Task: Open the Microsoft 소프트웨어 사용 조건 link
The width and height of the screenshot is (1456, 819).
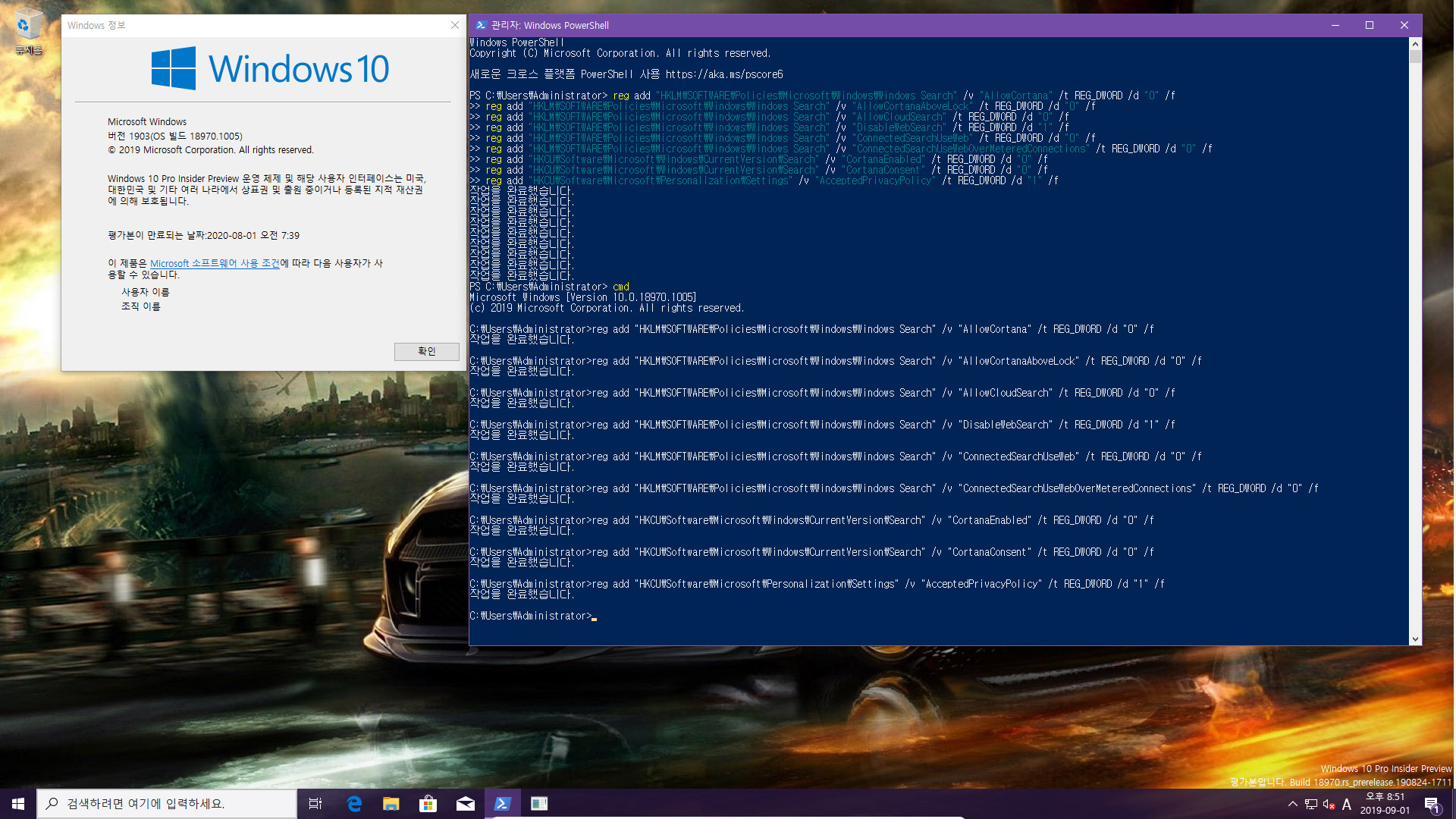Action: (x=215, y=263)
